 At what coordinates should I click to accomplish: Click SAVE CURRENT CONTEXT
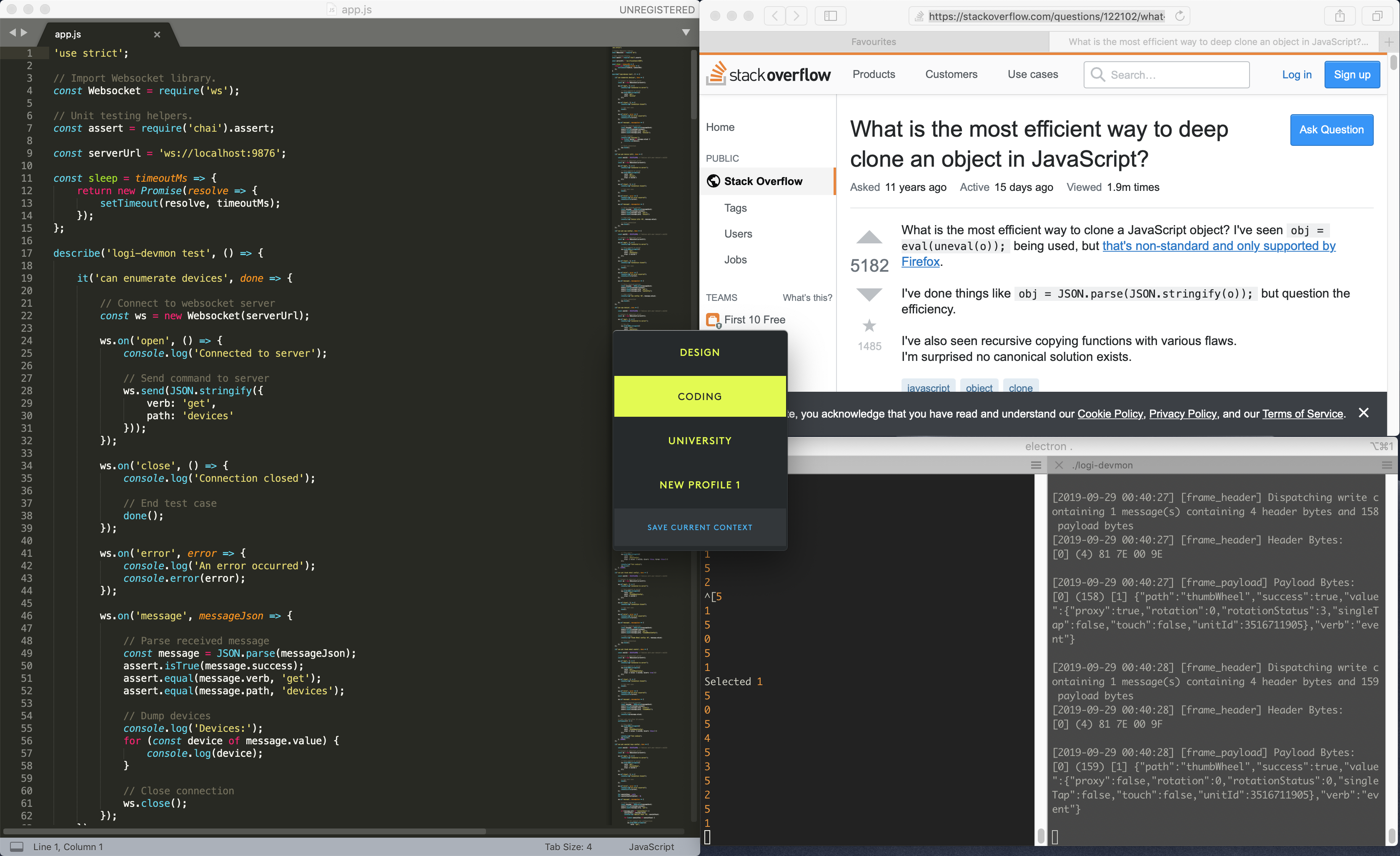tap(699, 527)
